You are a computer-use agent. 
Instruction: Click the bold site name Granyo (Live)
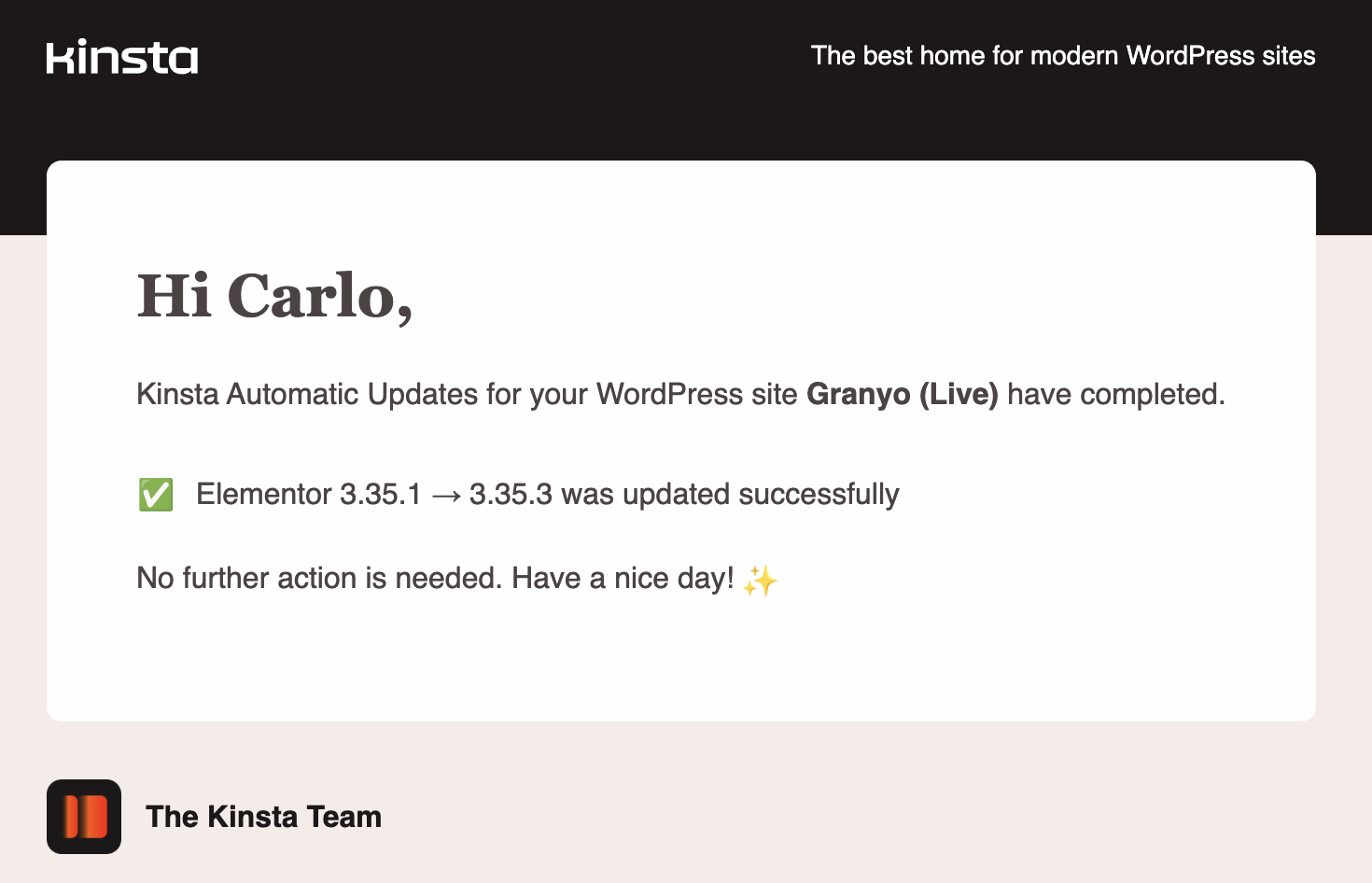(903, 395)
